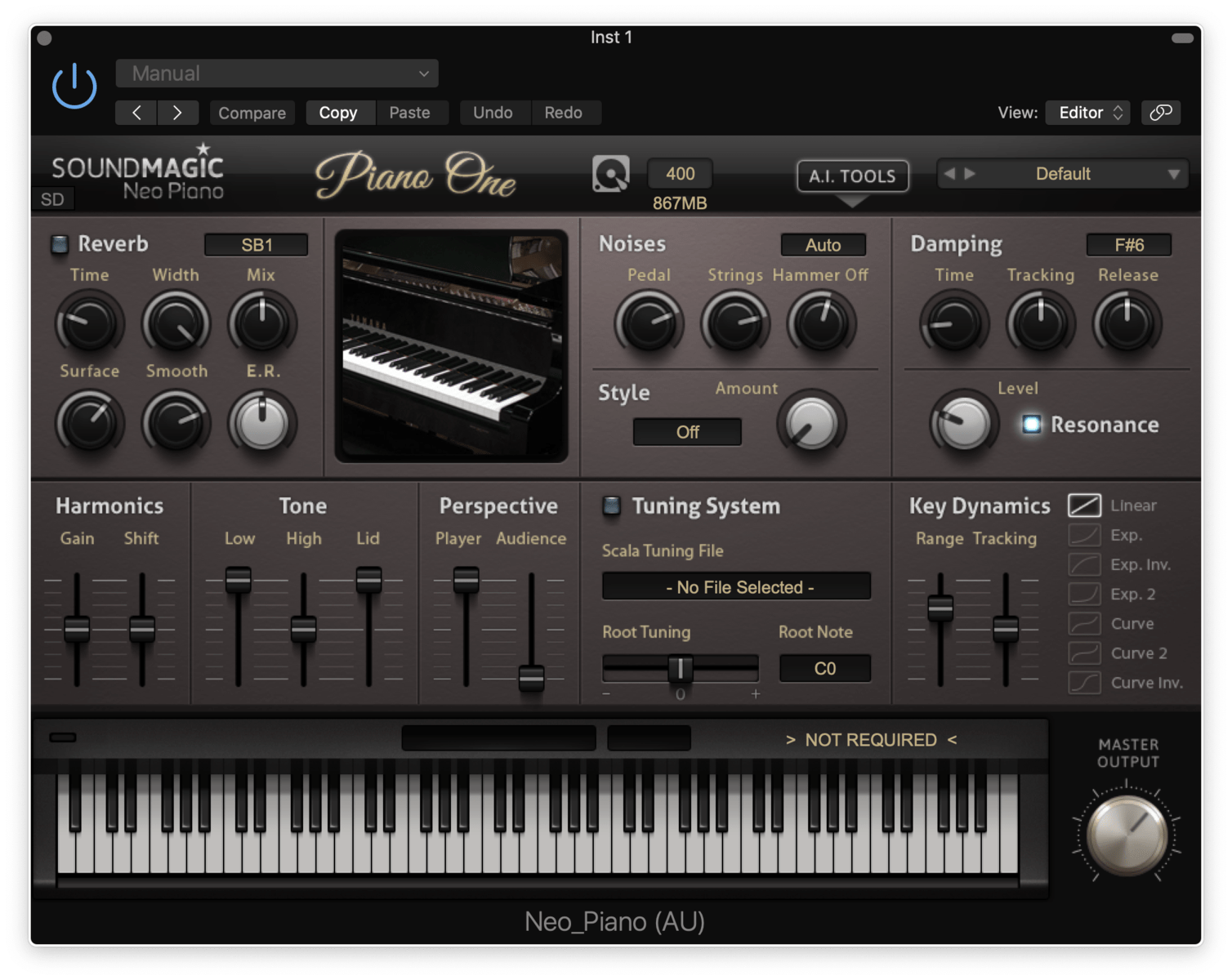Click the link chain icon
The width and height of the screenshot is (1232, 980).
coord(1161,113)
